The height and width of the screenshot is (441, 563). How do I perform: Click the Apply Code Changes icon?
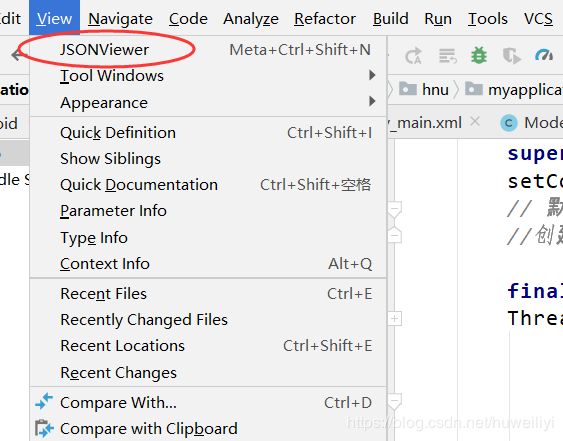coord(447,56)
